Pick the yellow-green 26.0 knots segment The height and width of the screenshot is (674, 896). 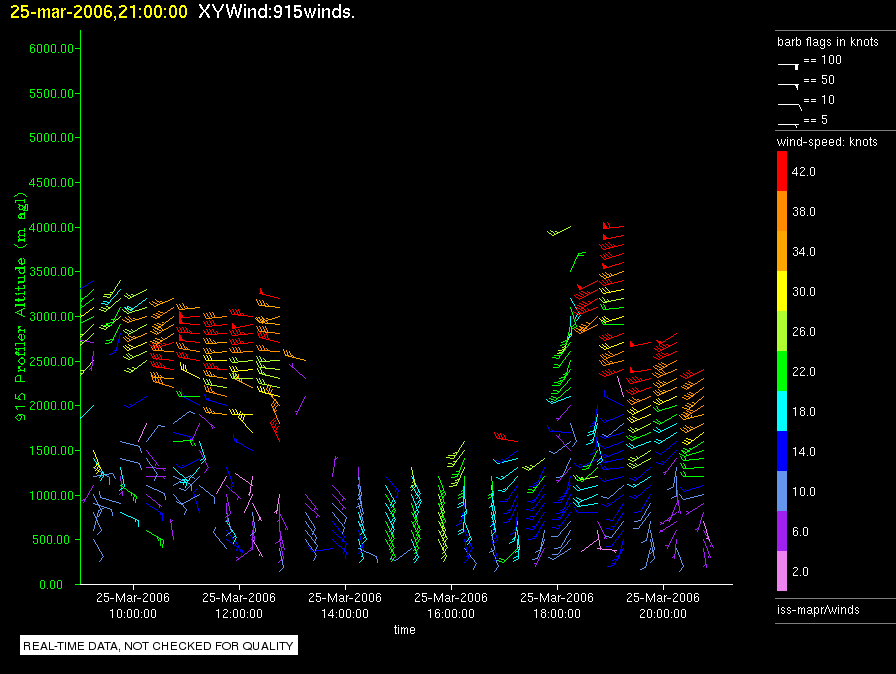(x=782, y=331)
